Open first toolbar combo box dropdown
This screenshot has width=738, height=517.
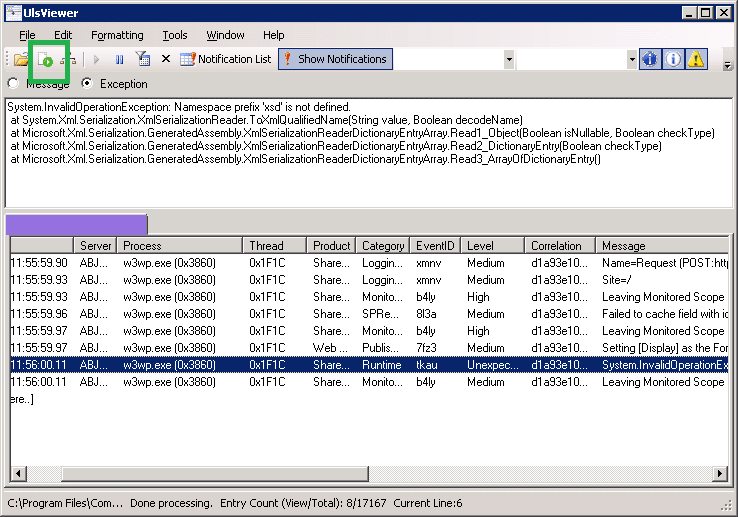509,60
